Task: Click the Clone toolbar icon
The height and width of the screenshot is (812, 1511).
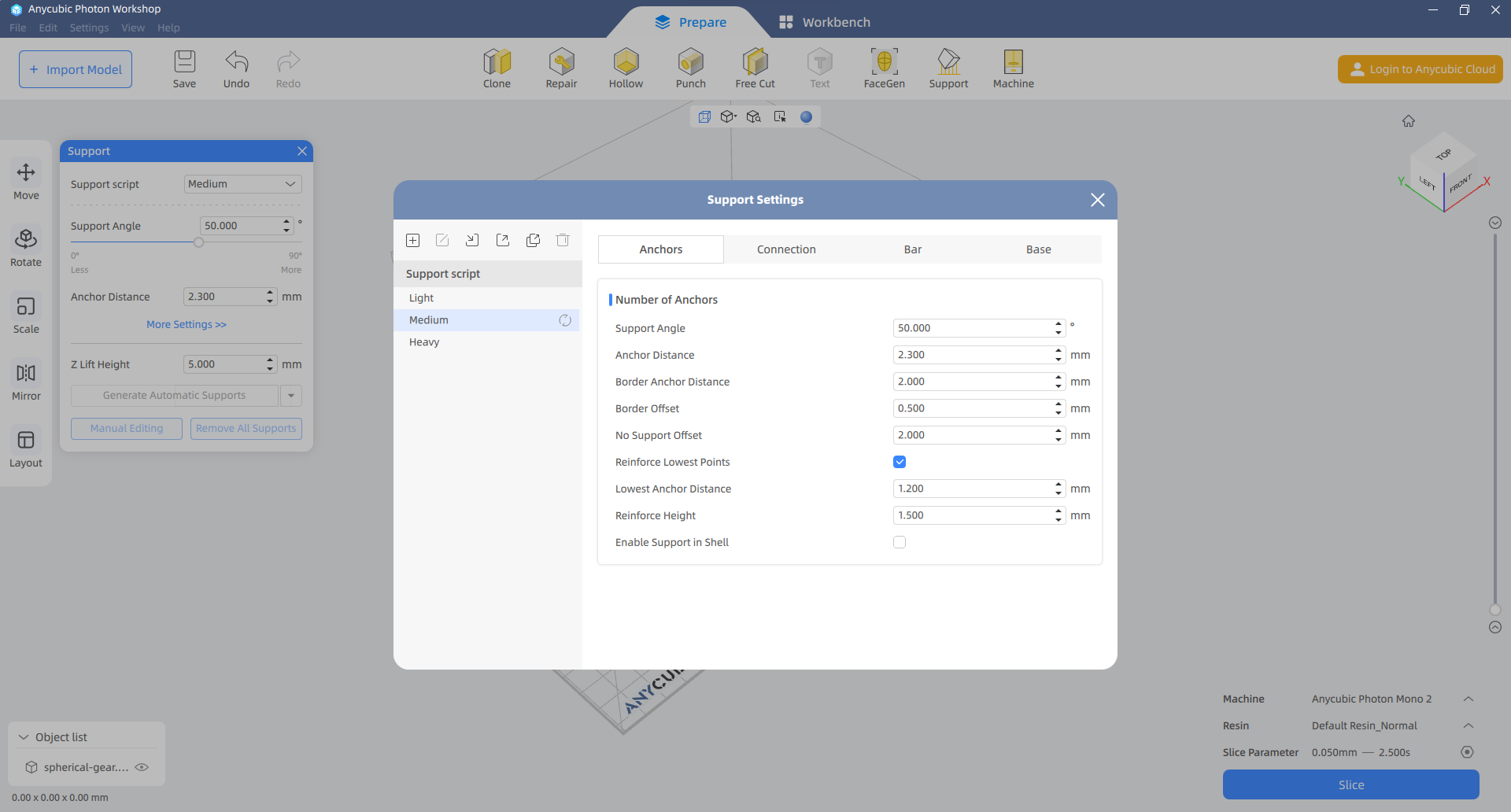Action: (497, 68)
